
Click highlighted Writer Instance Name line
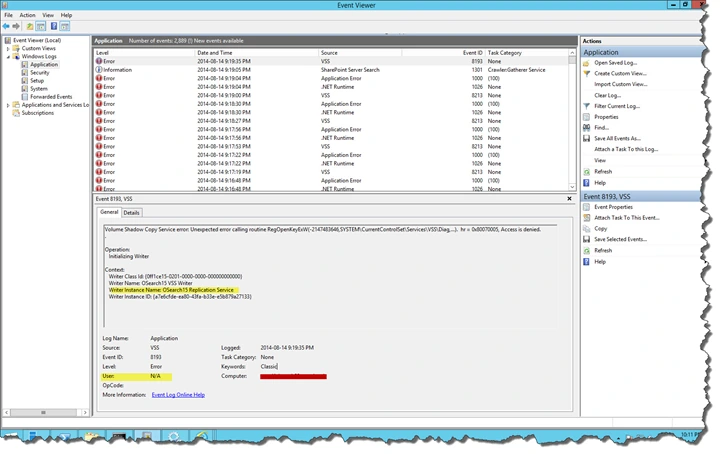[x=172, y=290]
